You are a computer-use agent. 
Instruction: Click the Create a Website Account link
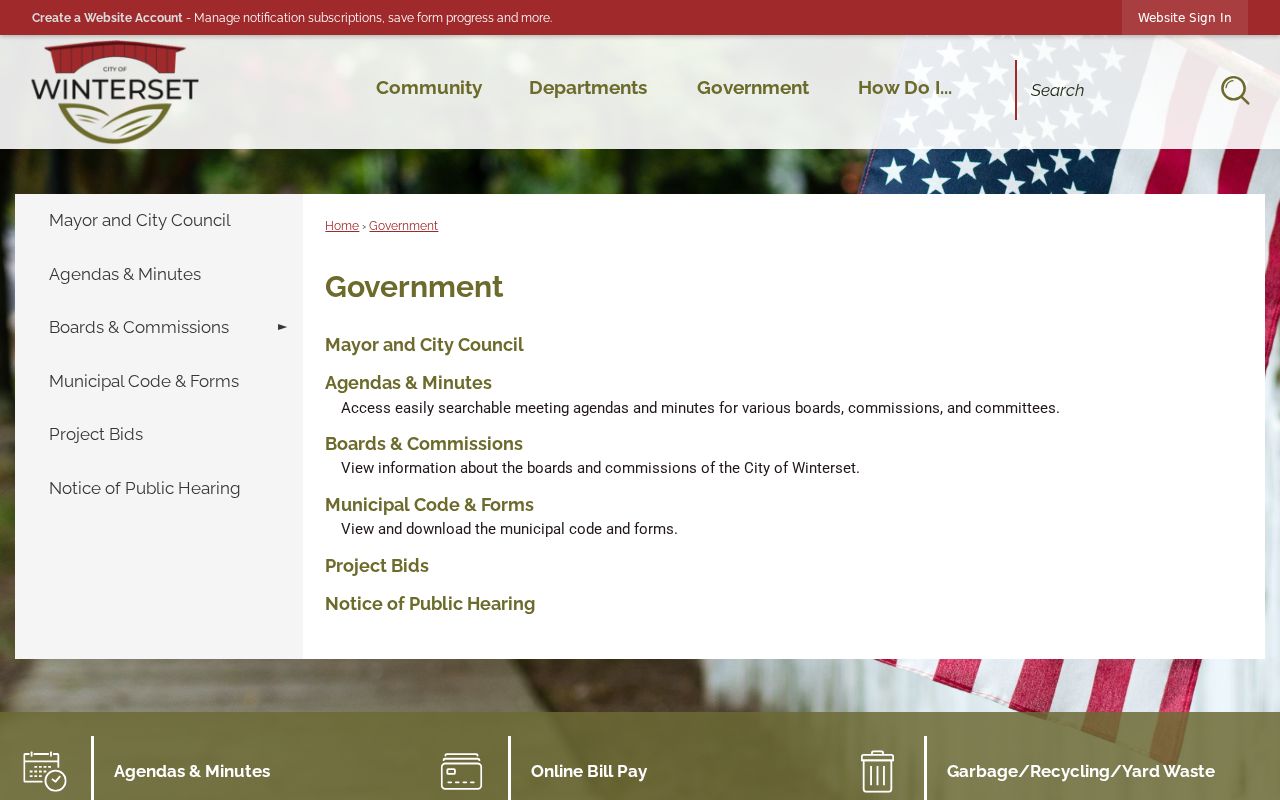point(107,18)
